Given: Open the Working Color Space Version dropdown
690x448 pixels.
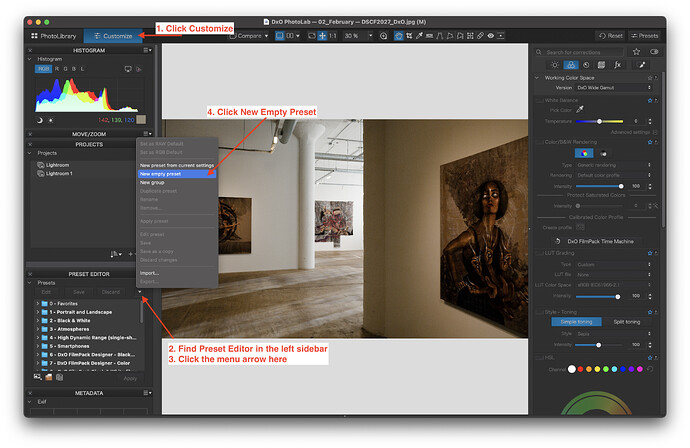Looking at the screenshot, I should click(x=614, y=88).
